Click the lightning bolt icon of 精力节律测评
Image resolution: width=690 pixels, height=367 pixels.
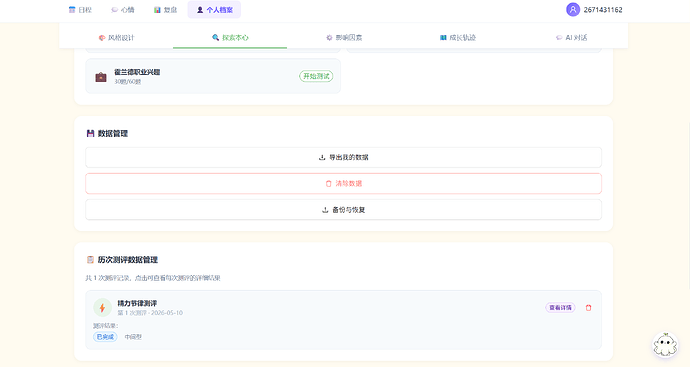coord(102,308)
